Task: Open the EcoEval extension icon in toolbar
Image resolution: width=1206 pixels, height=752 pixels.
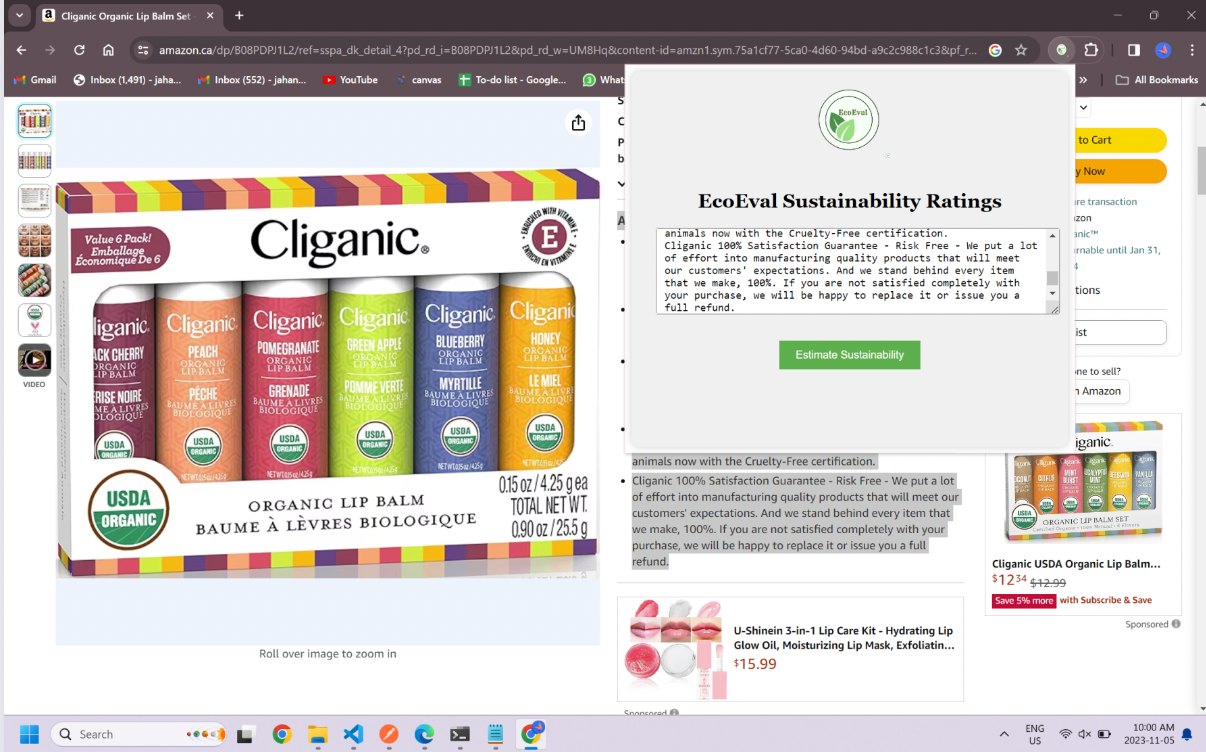Action: [x=1061, y=50]
